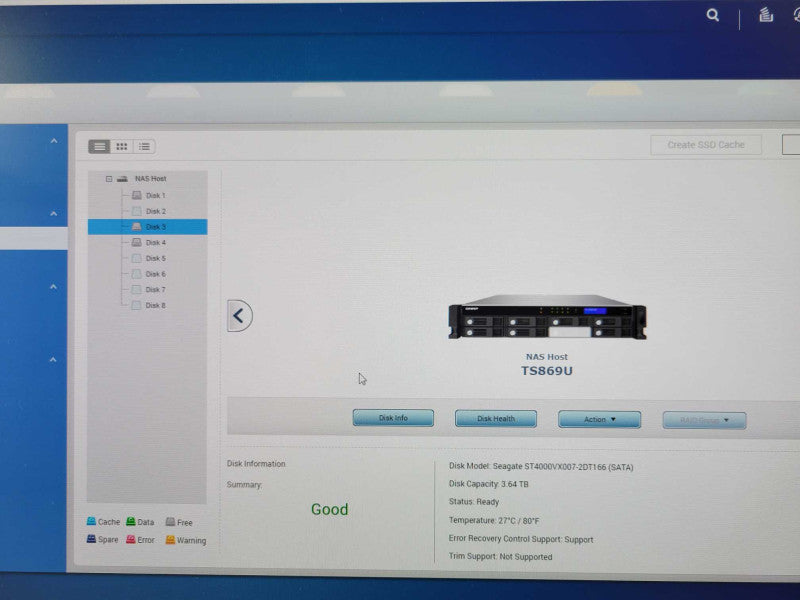Select Disk 8 in the tree
This screenshot has height=600, width=800.
(x=156, y=305)
